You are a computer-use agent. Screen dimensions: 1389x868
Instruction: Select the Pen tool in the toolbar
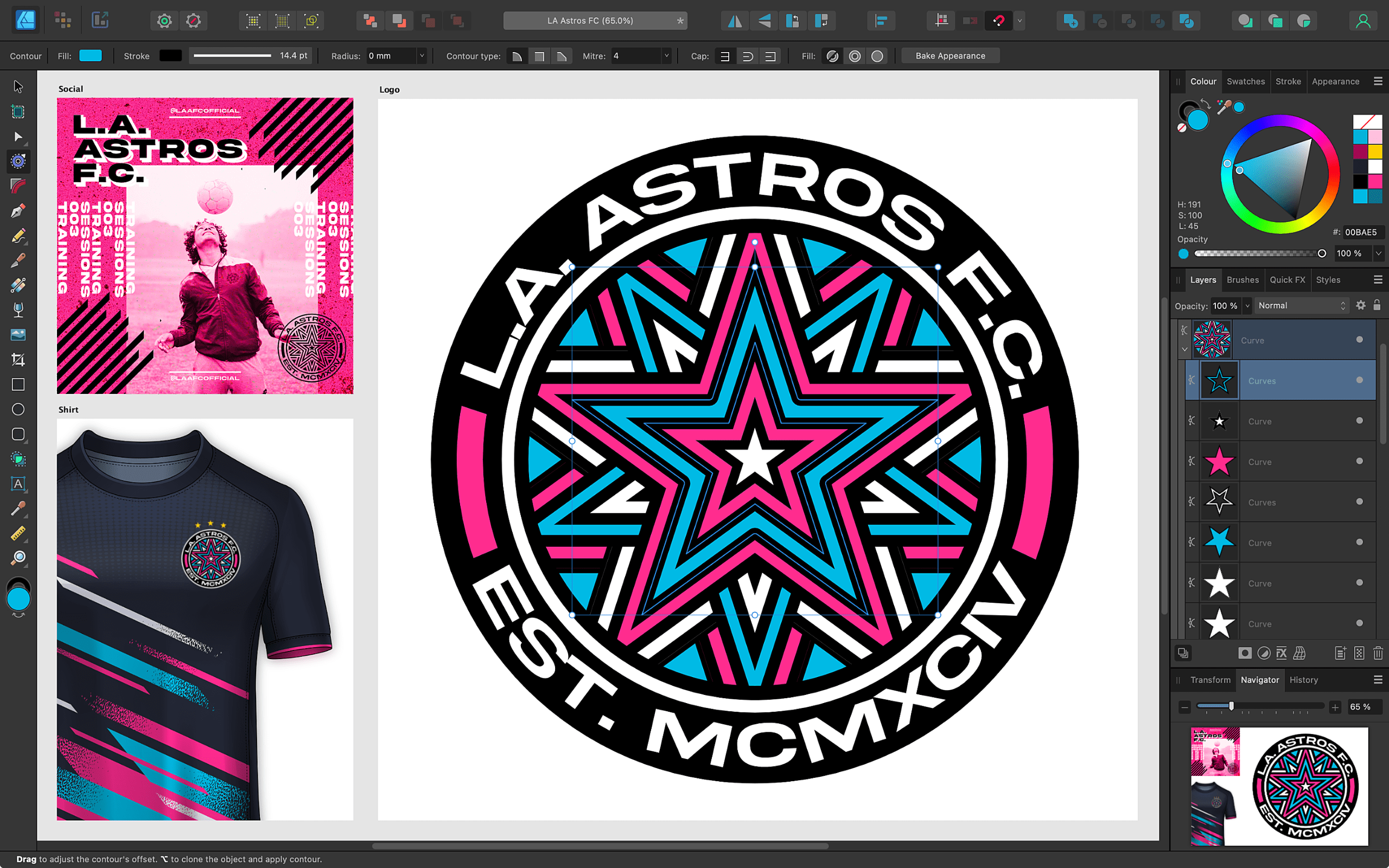18,210
